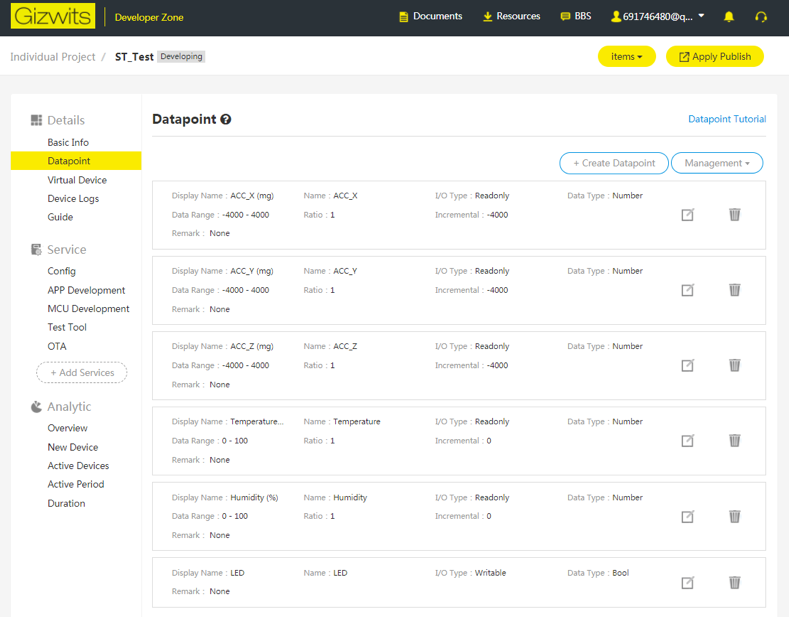Select MCU Development in the sidebar
This screenshot has width=789, height=617.
click(88, 309)
